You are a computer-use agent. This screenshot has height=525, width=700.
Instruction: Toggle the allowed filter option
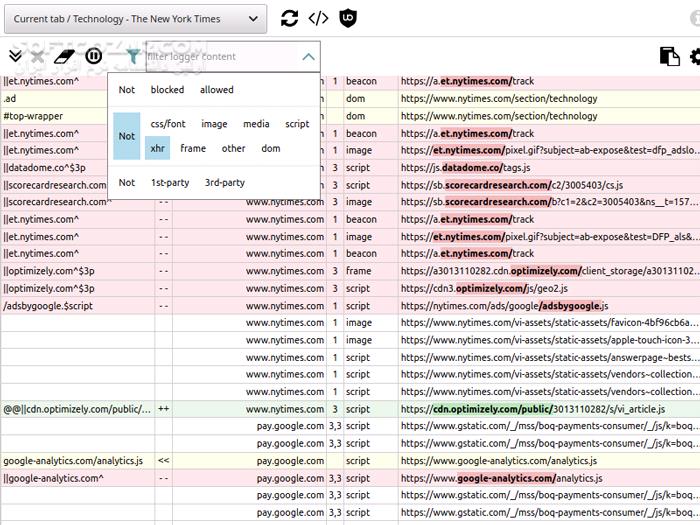217,90
